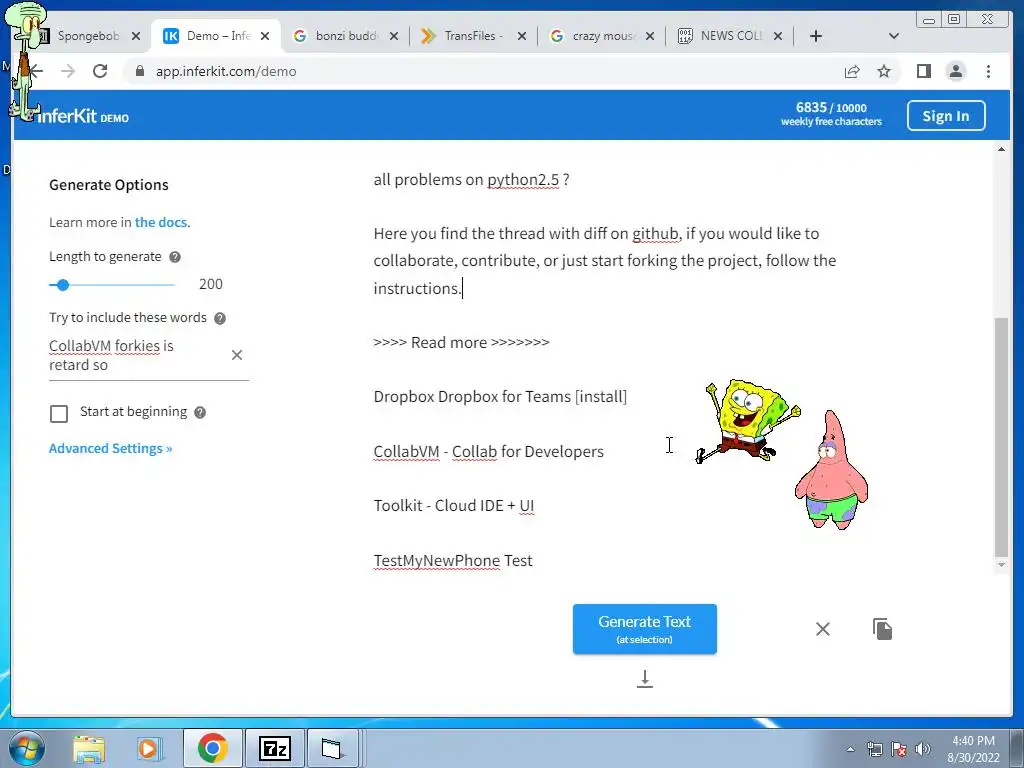Go forward with the browser arrow
Viewport: 1024px width, 768px height.
pos(68,71)
